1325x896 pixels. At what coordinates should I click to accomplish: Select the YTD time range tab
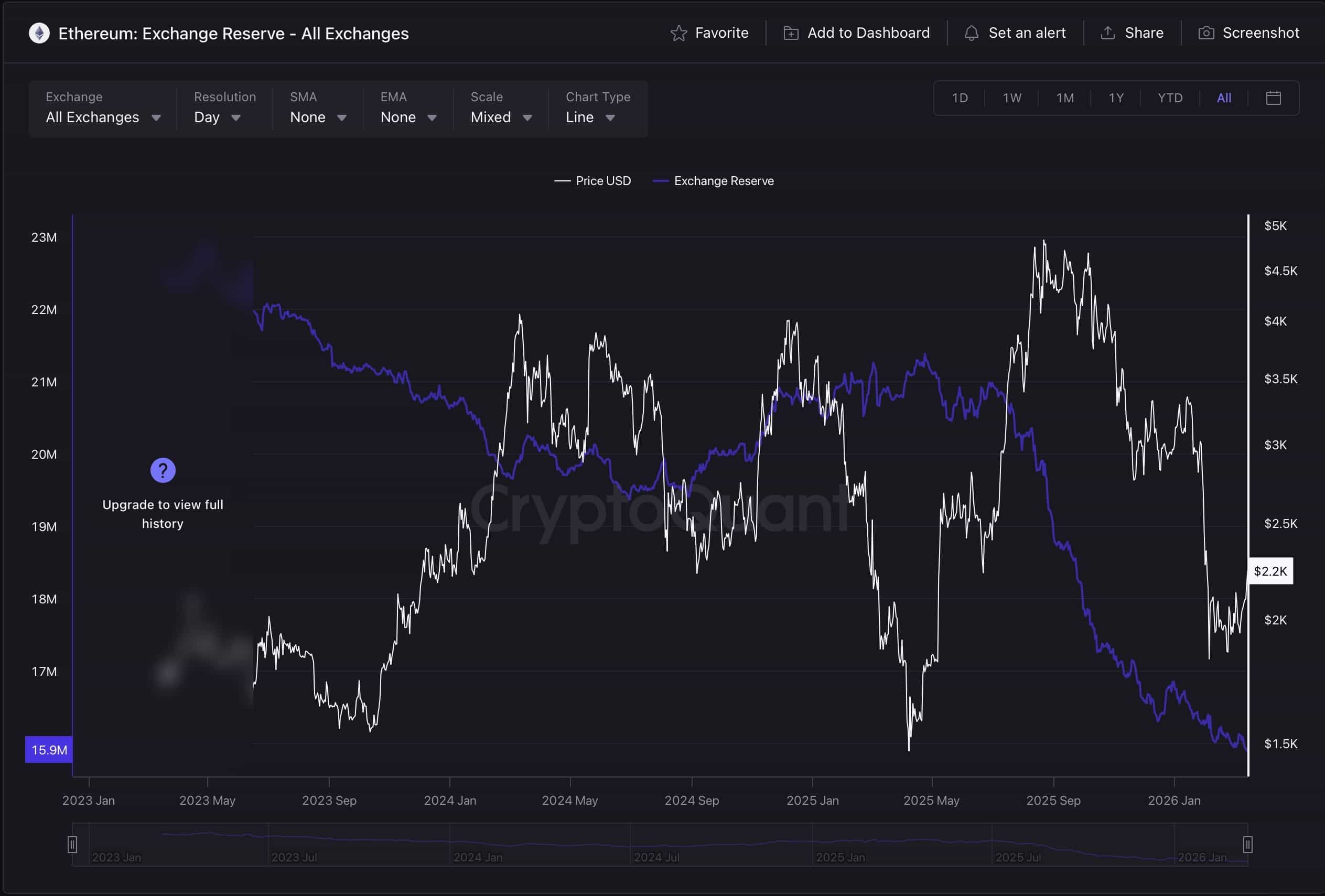1169,98
